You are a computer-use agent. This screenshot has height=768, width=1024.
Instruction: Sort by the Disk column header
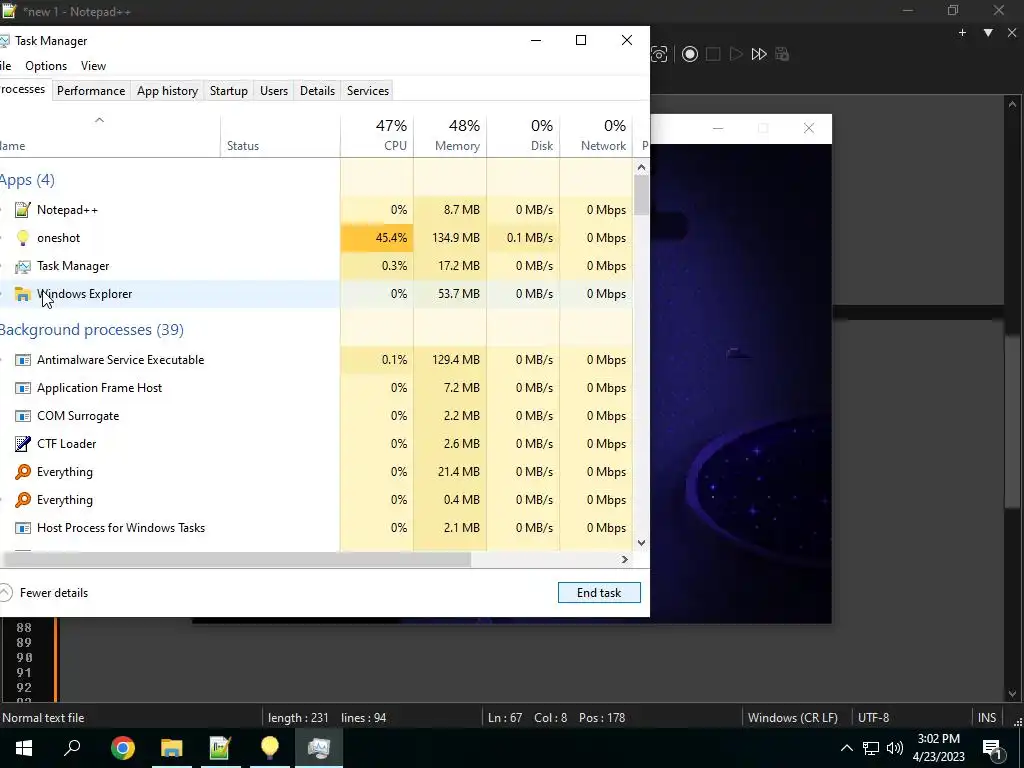[x=523, y=135]
